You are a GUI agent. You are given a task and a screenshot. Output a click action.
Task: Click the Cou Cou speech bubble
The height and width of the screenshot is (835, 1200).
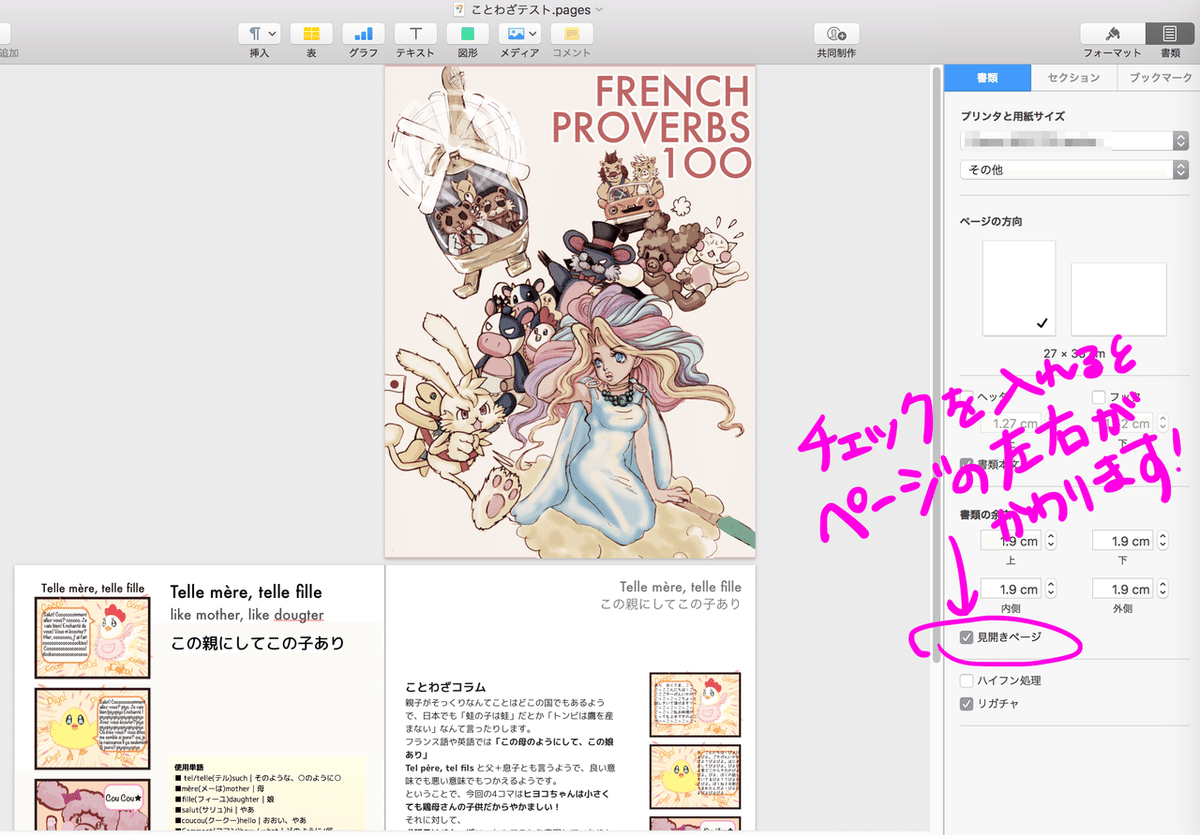[x=123, y=798]
